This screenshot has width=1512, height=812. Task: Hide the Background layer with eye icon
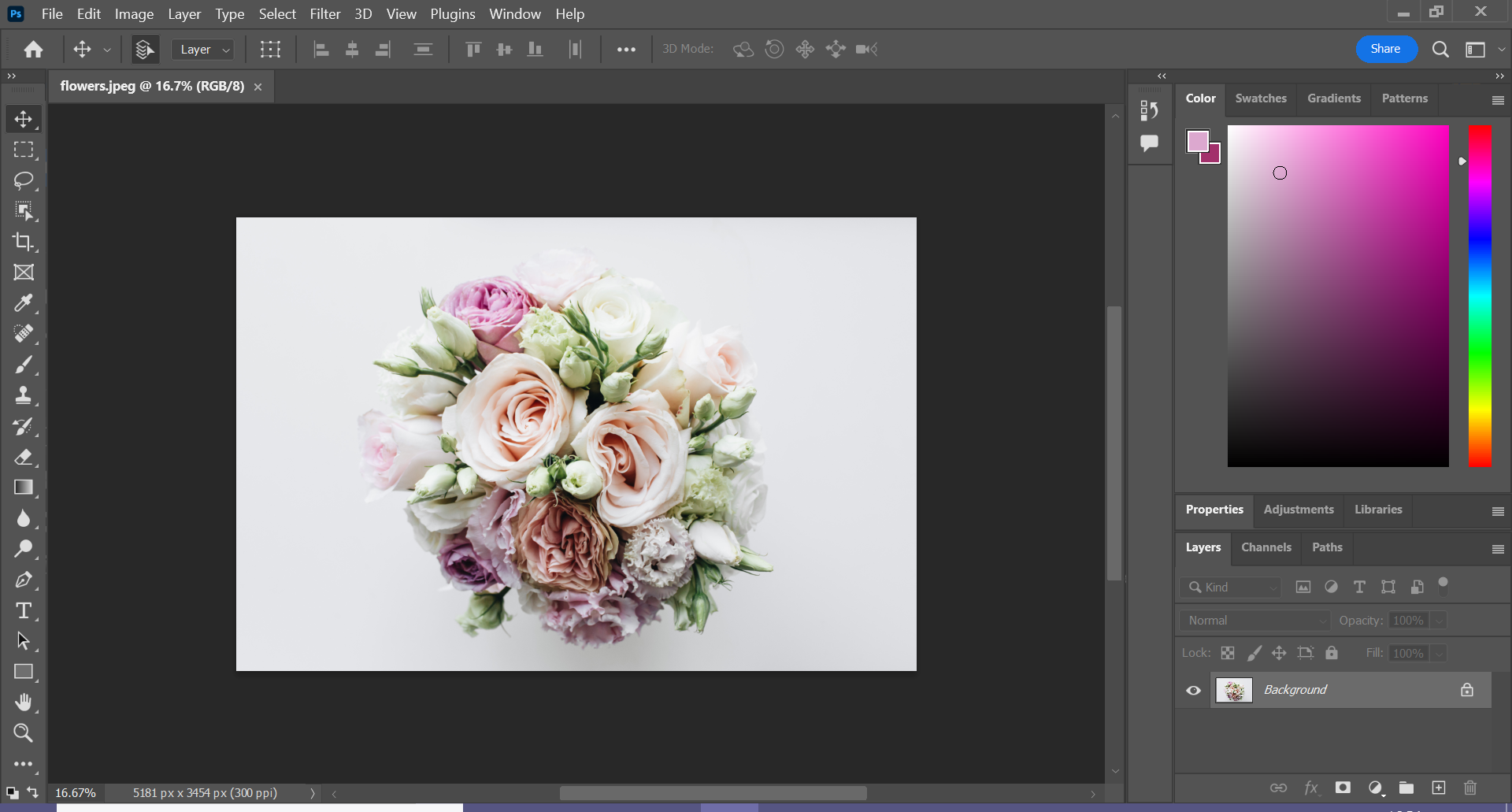[x=1194, y=691]
